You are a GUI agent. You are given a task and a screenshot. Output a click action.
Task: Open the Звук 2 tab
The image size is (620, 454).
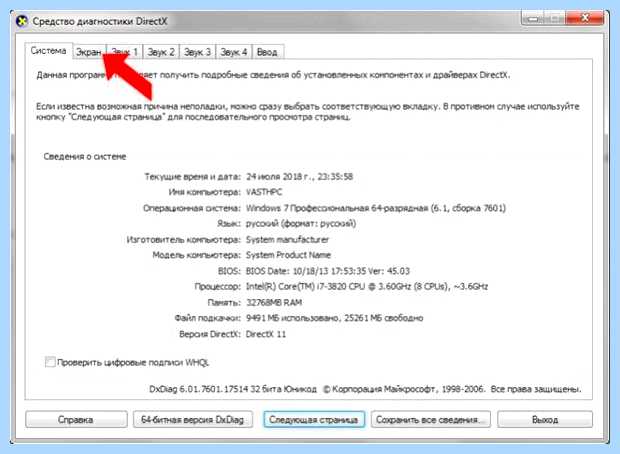coord(161,52)
